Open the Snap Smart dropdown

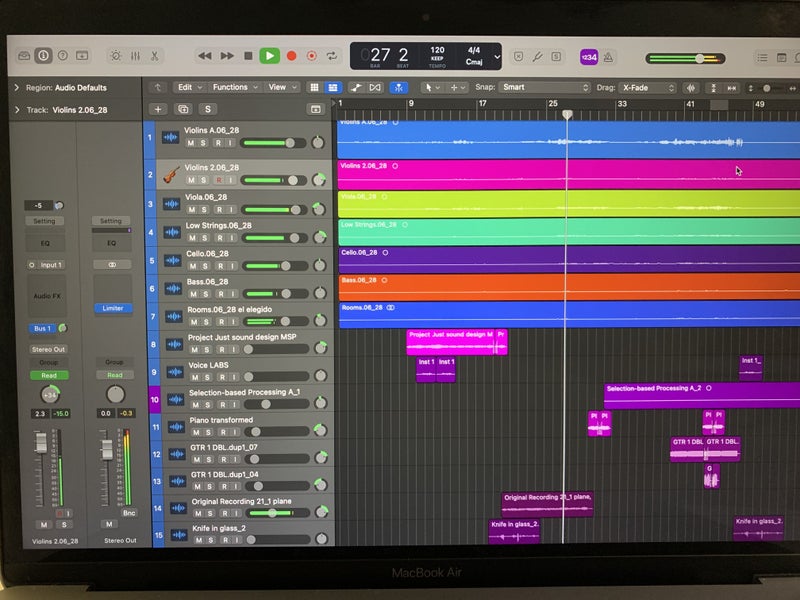[545, 88]
